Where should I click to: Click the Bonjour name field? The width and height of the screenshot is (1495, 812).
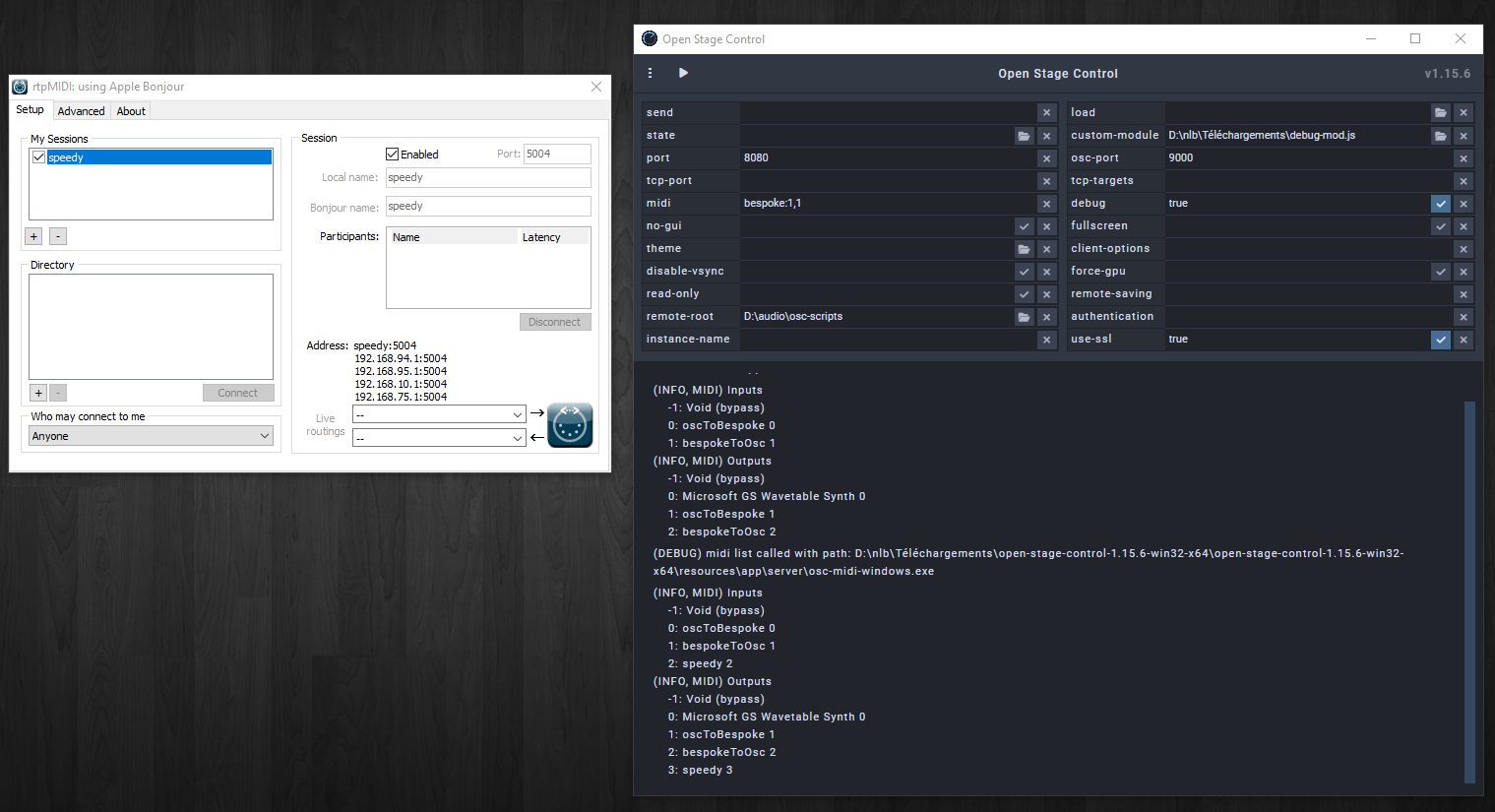(488, 206)
